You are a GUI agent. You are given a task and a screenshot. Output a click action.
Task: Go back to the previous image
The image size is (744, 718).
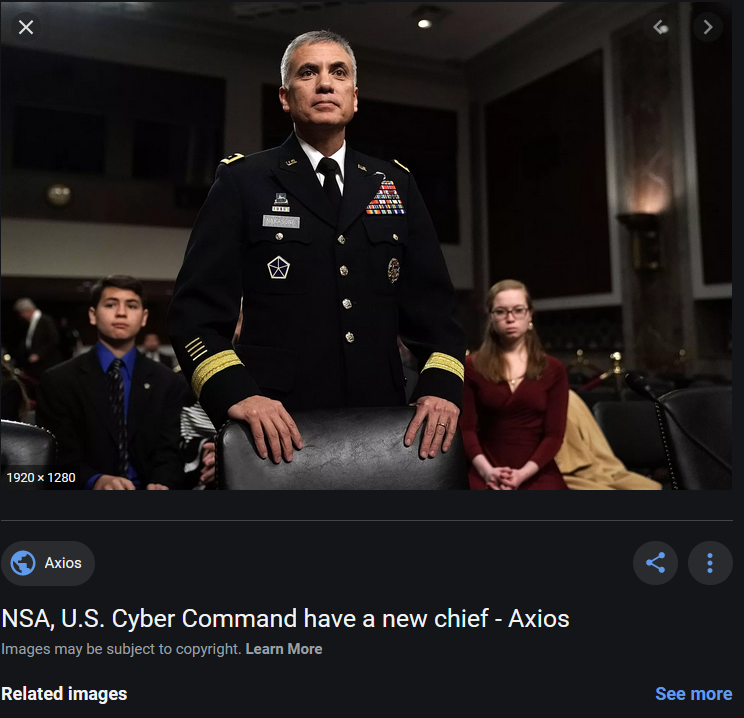pos(660,27)
